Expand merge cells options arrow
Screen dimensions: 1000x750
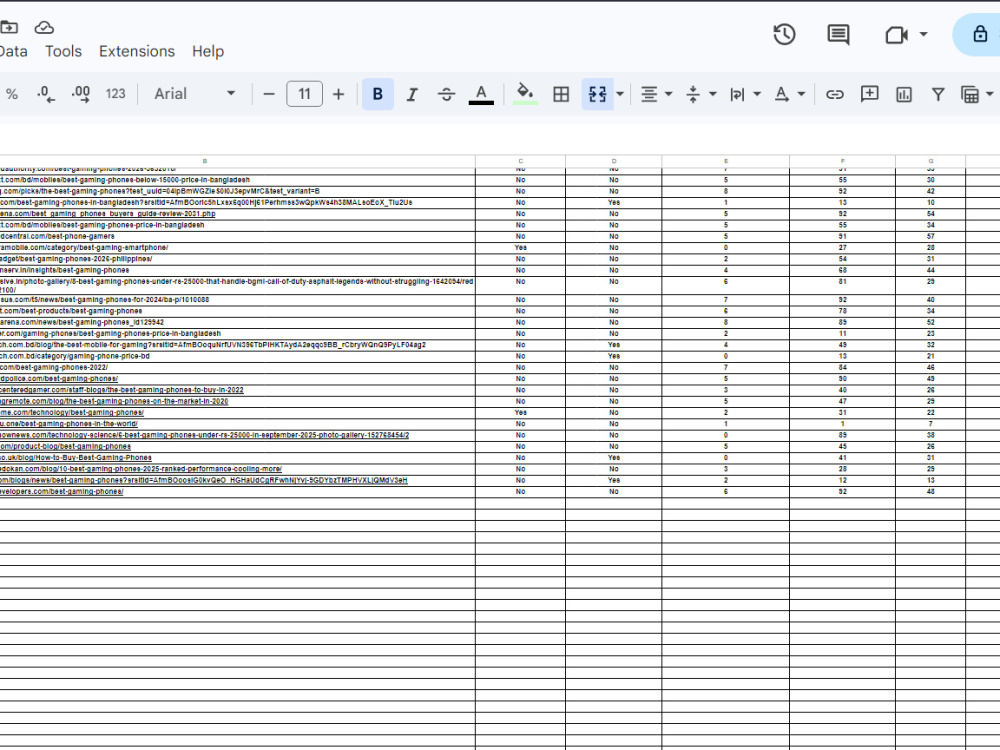click(x=620, y=94)
